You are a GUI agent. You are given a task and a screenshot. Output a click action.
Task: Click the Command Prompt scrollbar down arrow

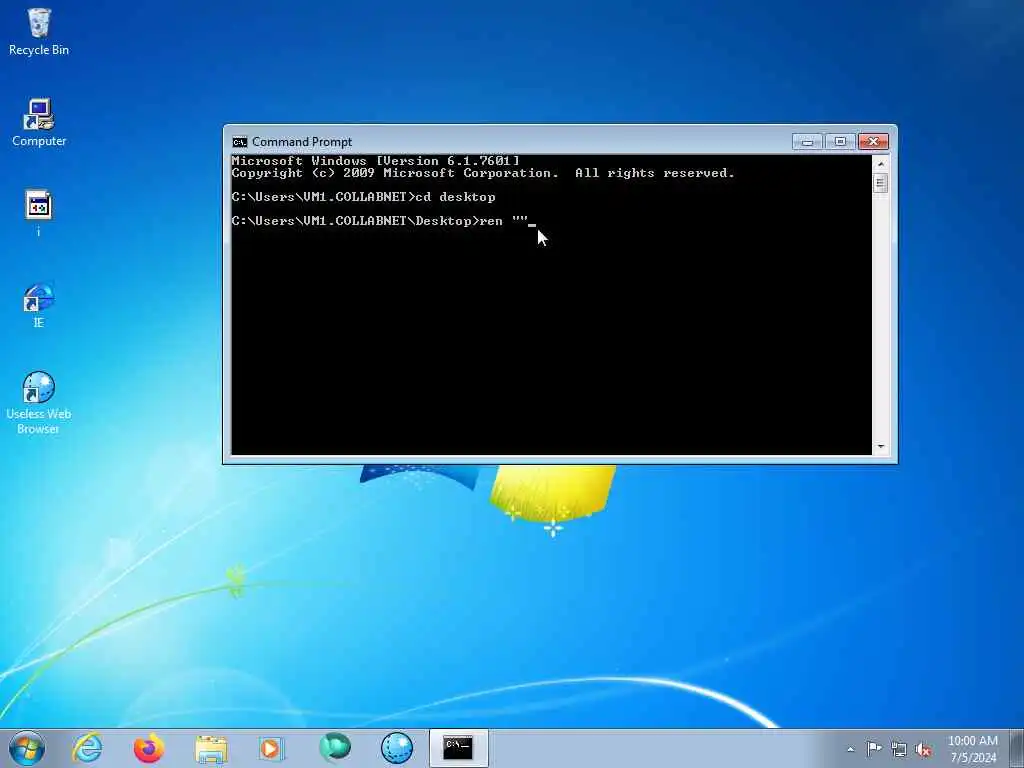coord(880,447)
